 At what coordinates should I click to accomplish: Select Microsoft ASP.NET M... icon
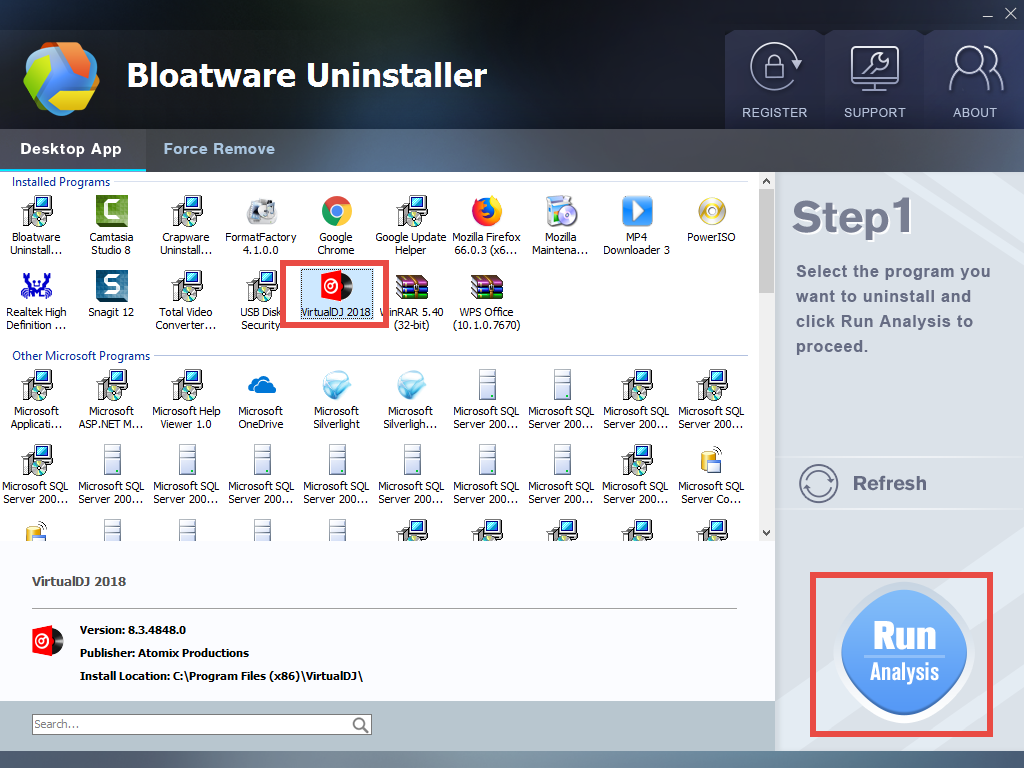[x=112, y=385]
